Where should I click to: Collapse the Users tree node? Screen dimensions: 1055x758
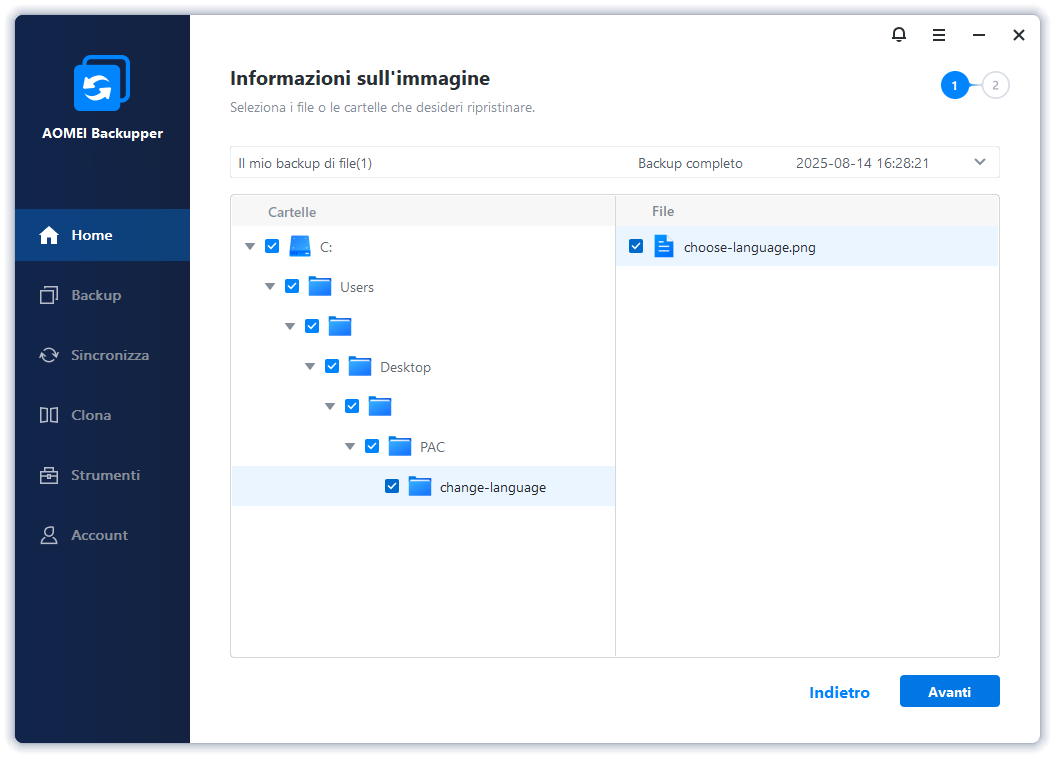pos(270,287)
